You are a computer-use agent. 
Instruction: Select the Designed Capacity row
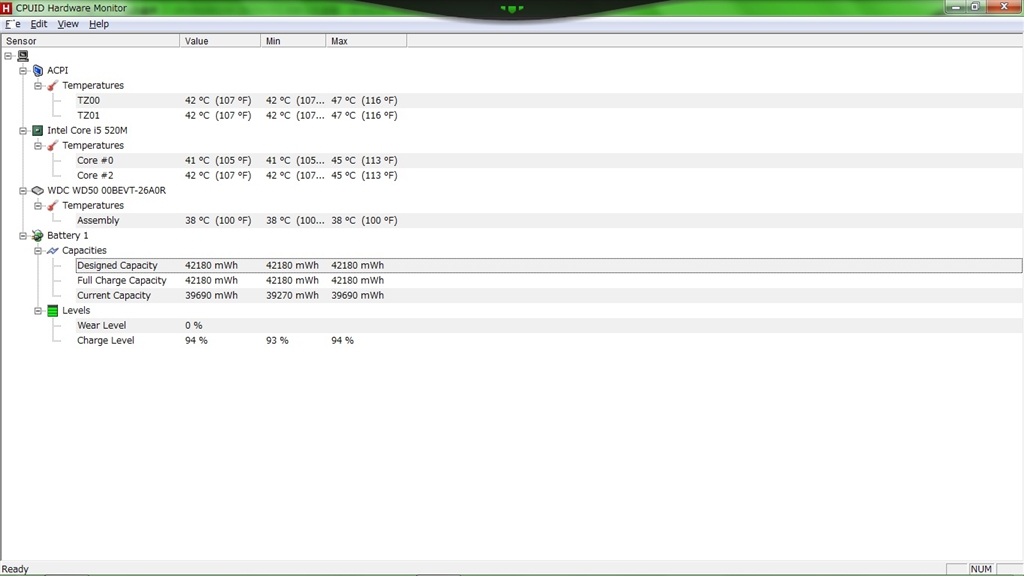click(549, 266)
